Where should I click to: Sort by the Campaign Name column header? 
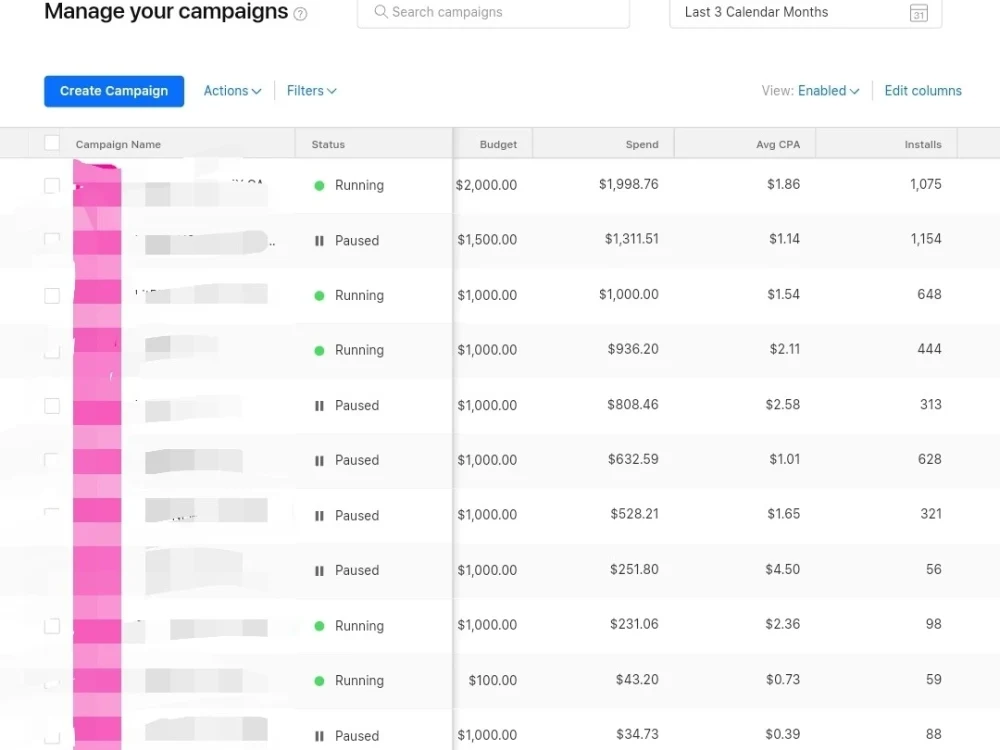(x=118, y=144)
